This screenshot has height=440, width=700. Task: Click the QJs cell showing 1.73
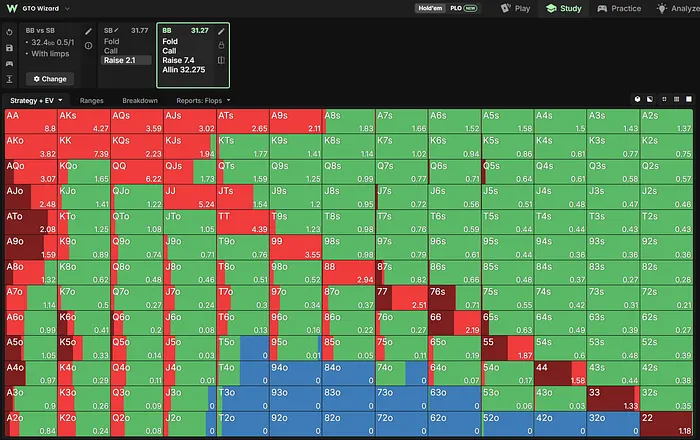pos(190,172)
